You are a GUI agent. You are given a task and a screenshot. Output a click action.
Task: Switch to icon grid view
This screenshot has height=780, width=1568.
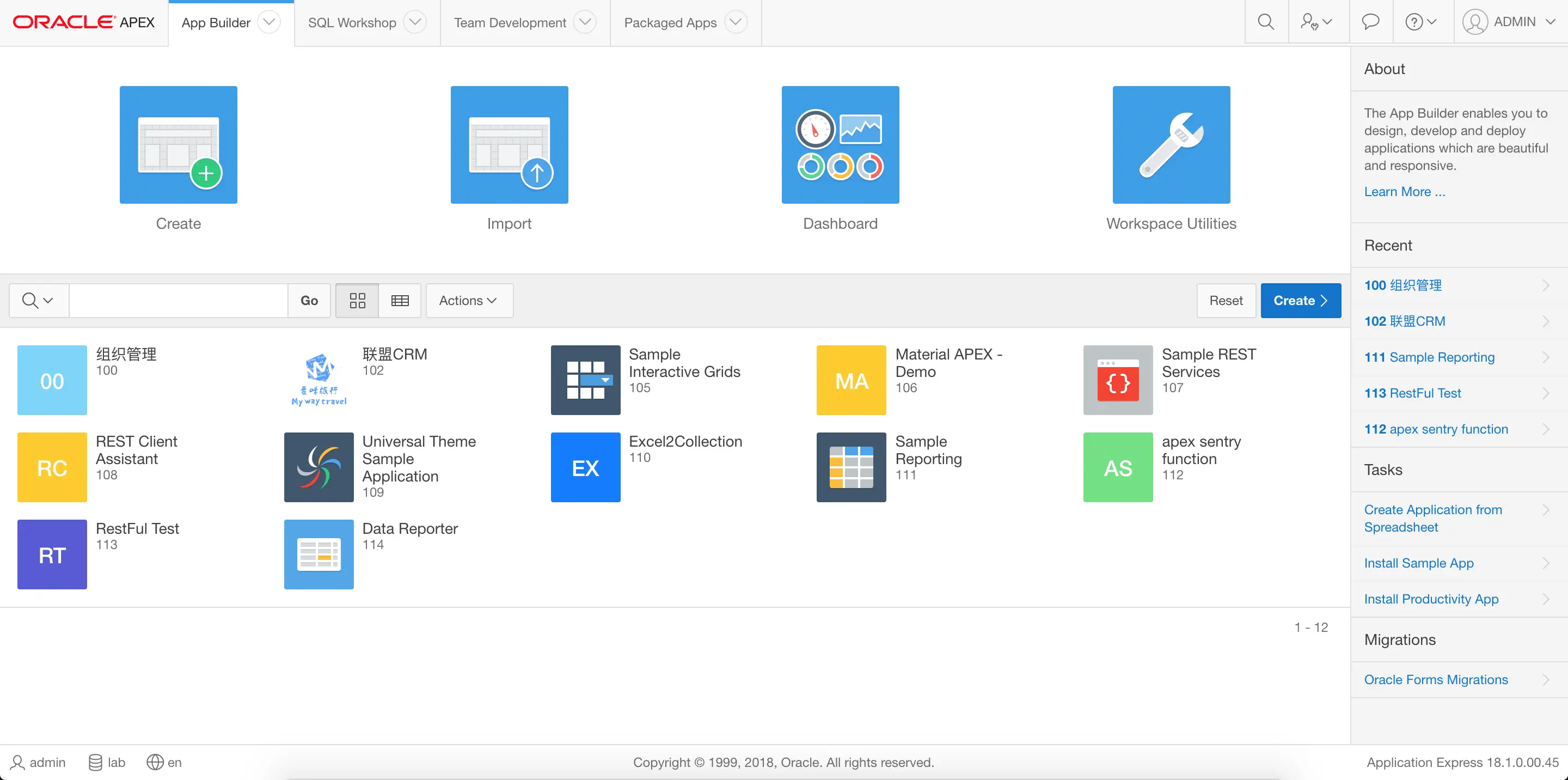coord(357,300)
